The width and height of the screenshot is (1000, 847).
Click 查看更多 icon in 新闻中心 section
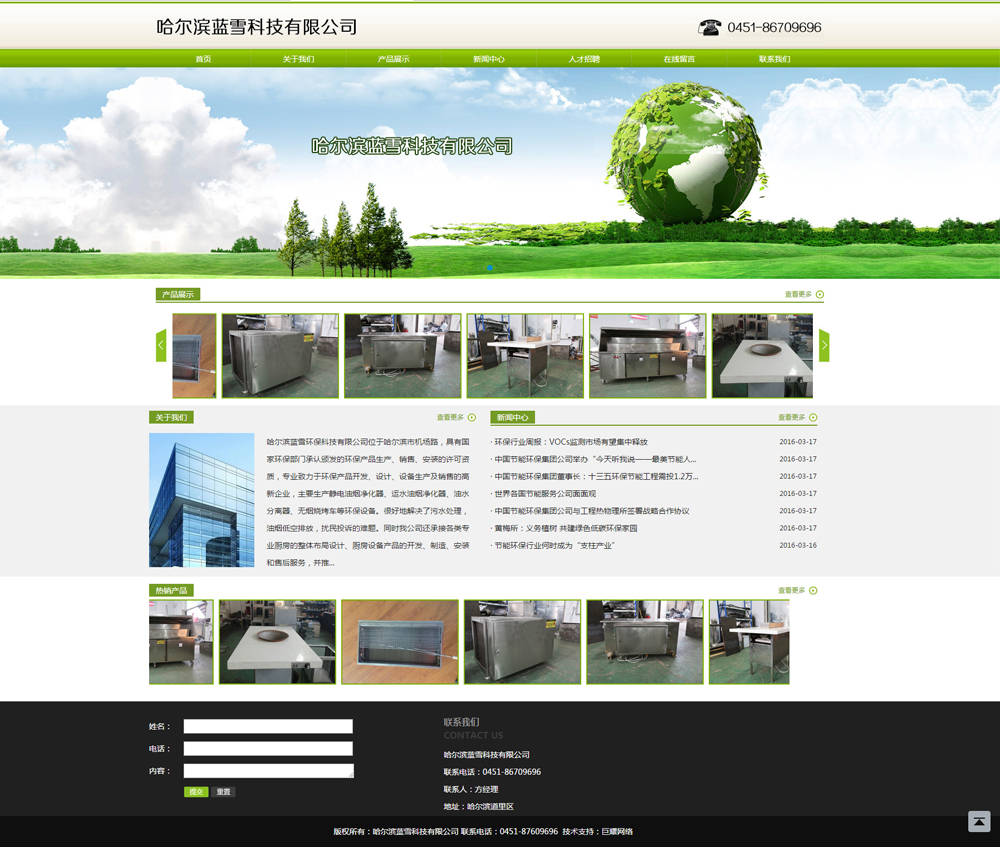click(x=813, y=418)
